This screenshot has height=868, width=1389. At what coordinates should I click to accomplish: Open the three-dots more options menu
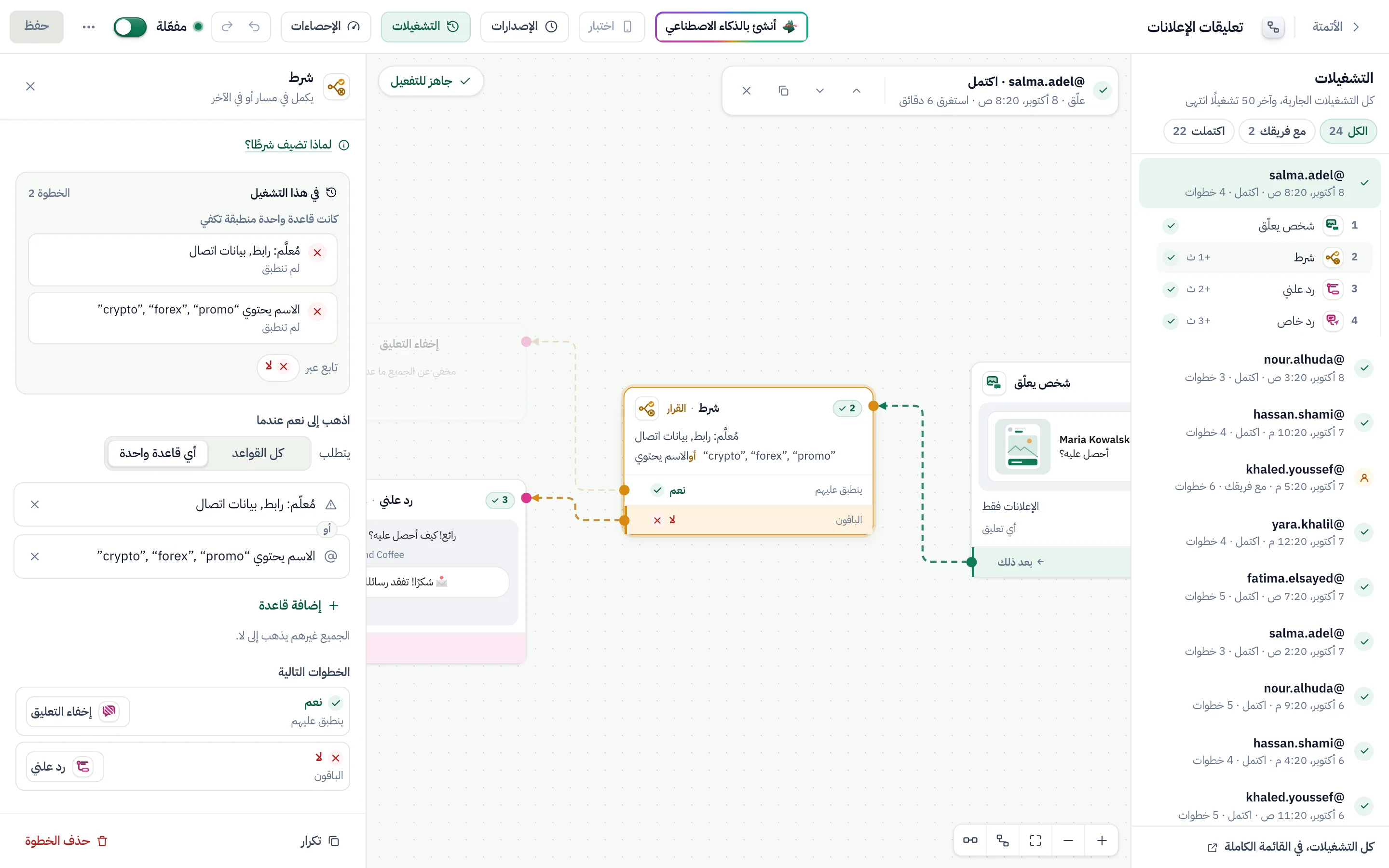[88, 27]
